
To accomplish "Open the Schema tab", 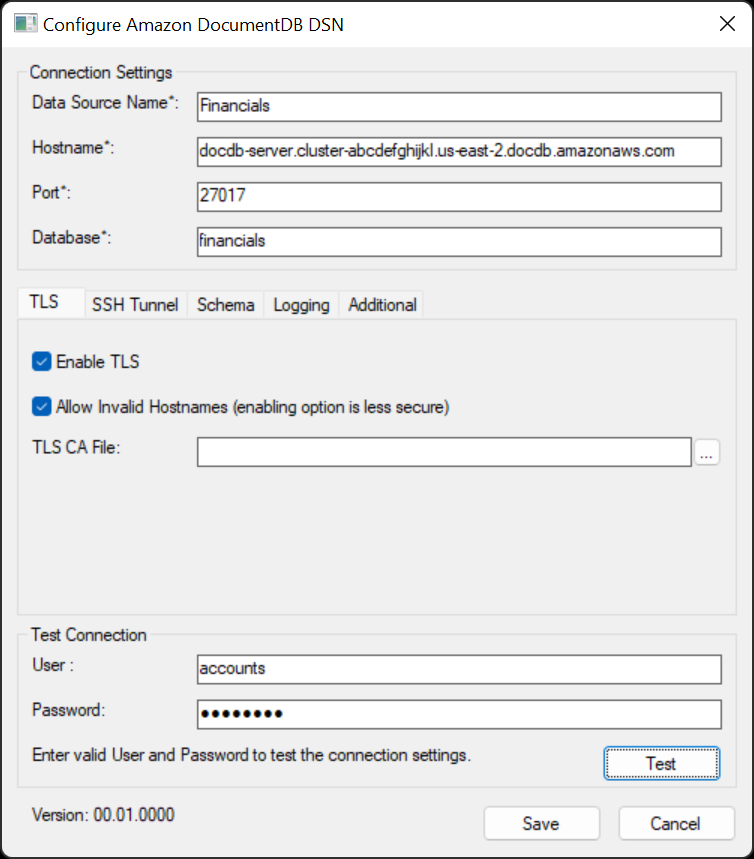I will click(226, 305).
